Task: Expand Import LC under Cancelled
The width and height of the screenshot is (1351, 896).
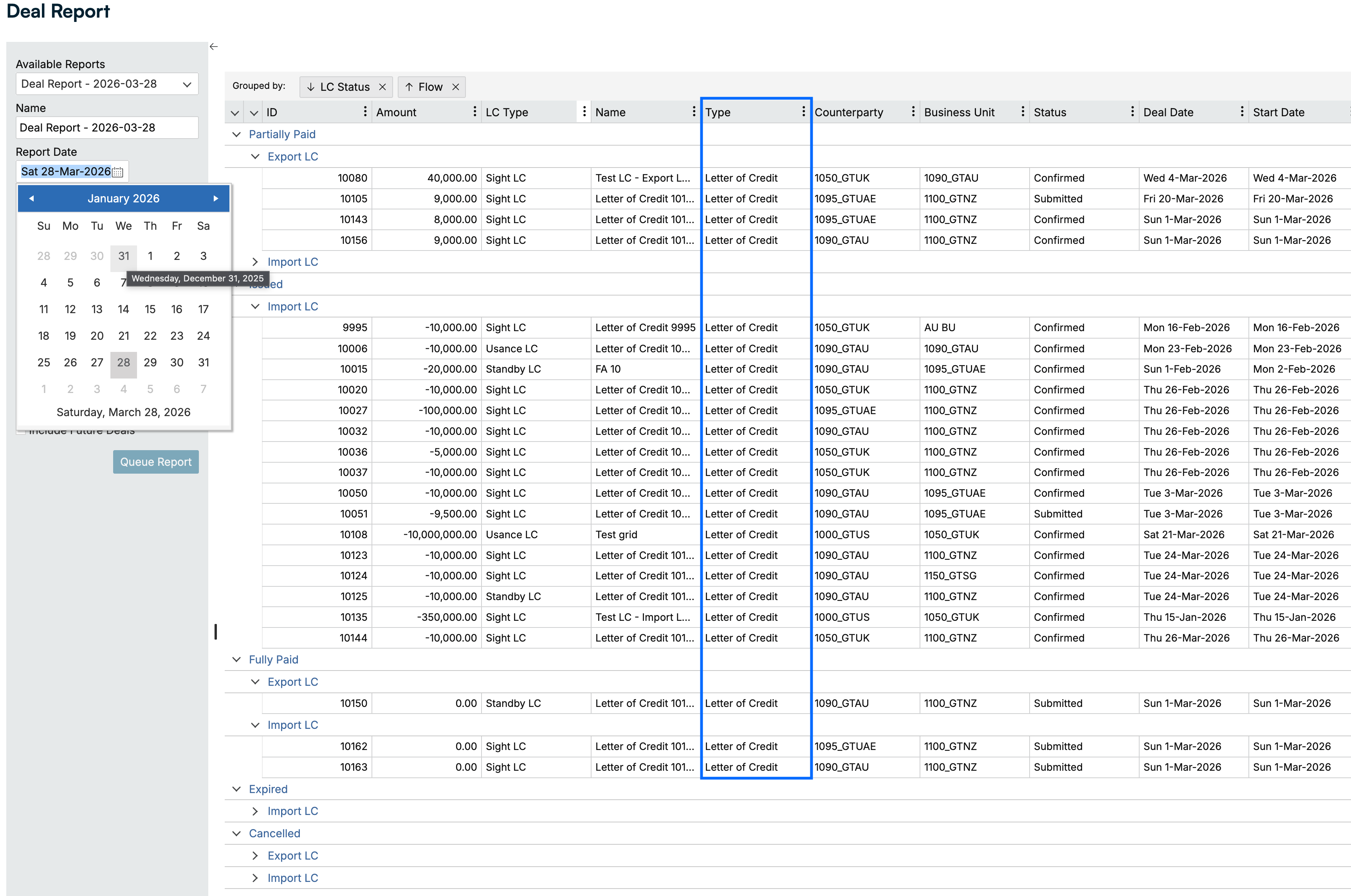Action: coord(256,878)
